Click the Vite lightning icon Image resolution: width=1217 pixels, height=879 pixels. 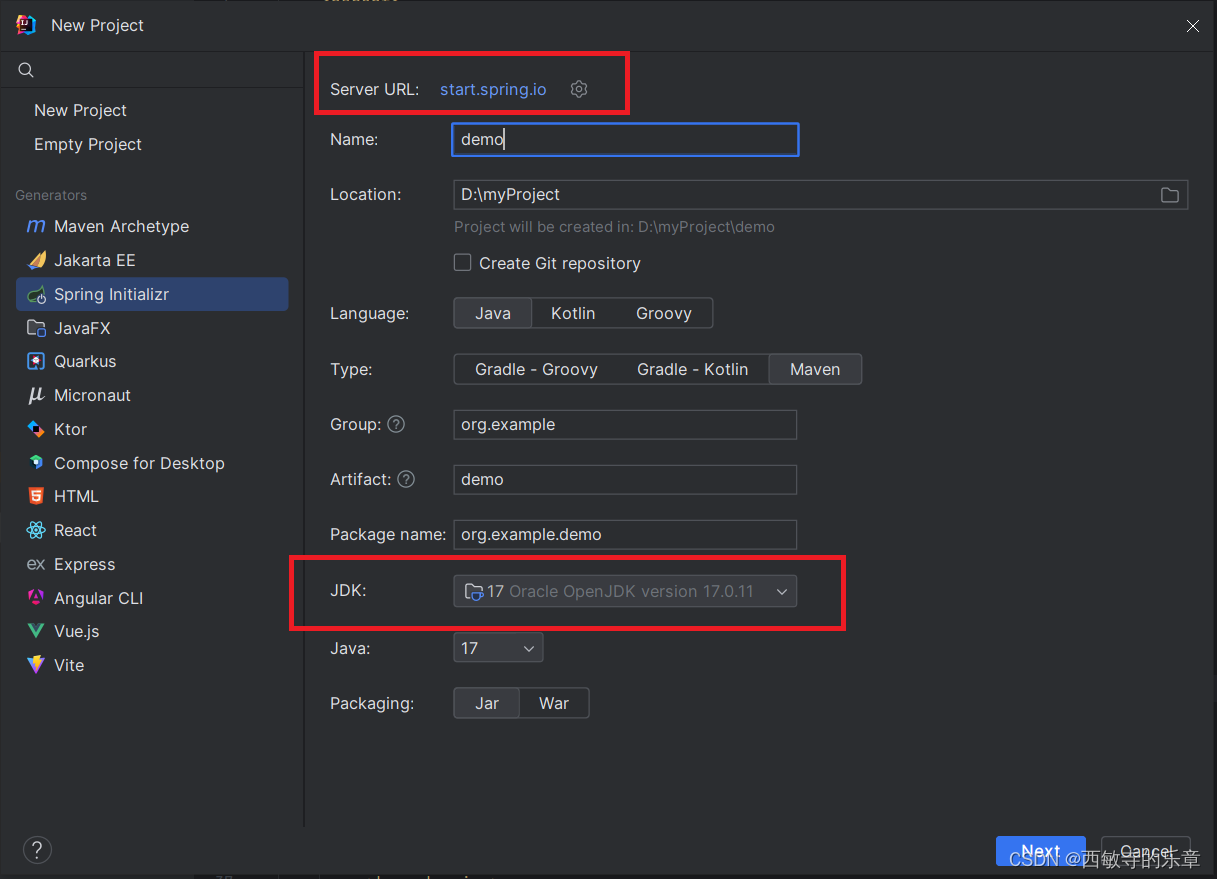click(x=36, y=665)
